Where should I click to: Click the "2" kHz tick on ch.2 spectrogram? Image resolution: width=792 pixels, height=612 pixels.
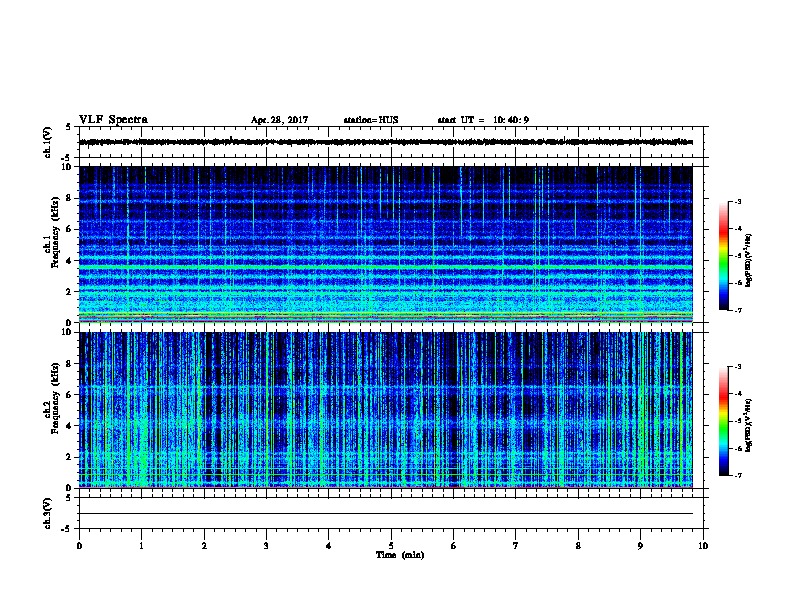[70, 457]
